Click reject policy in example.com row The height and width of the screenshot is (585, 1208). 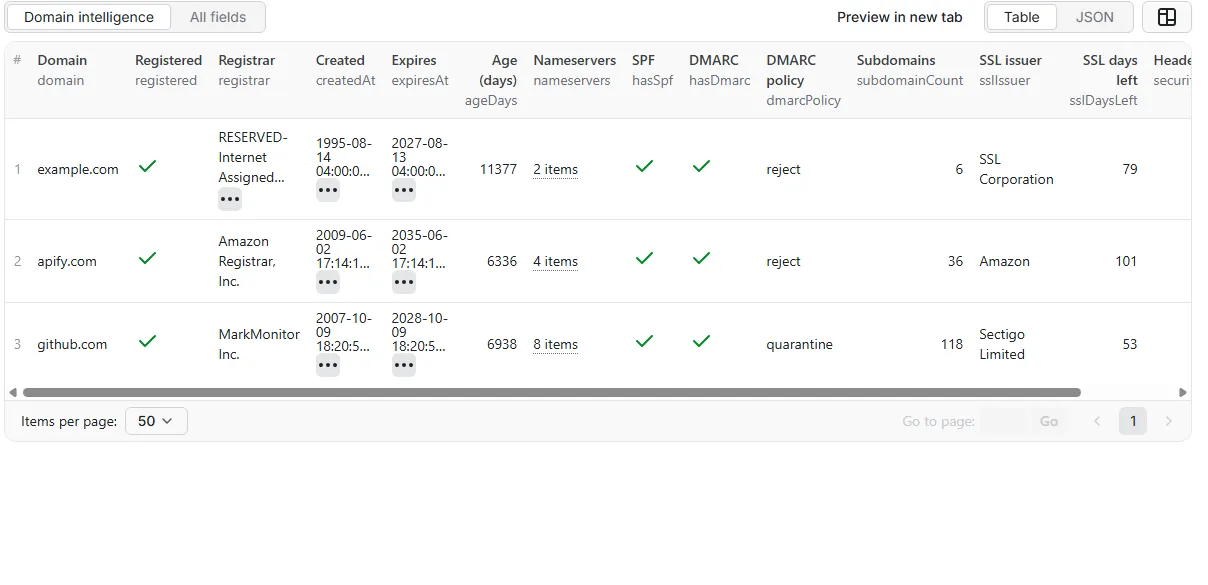click(x=783, y=169)
